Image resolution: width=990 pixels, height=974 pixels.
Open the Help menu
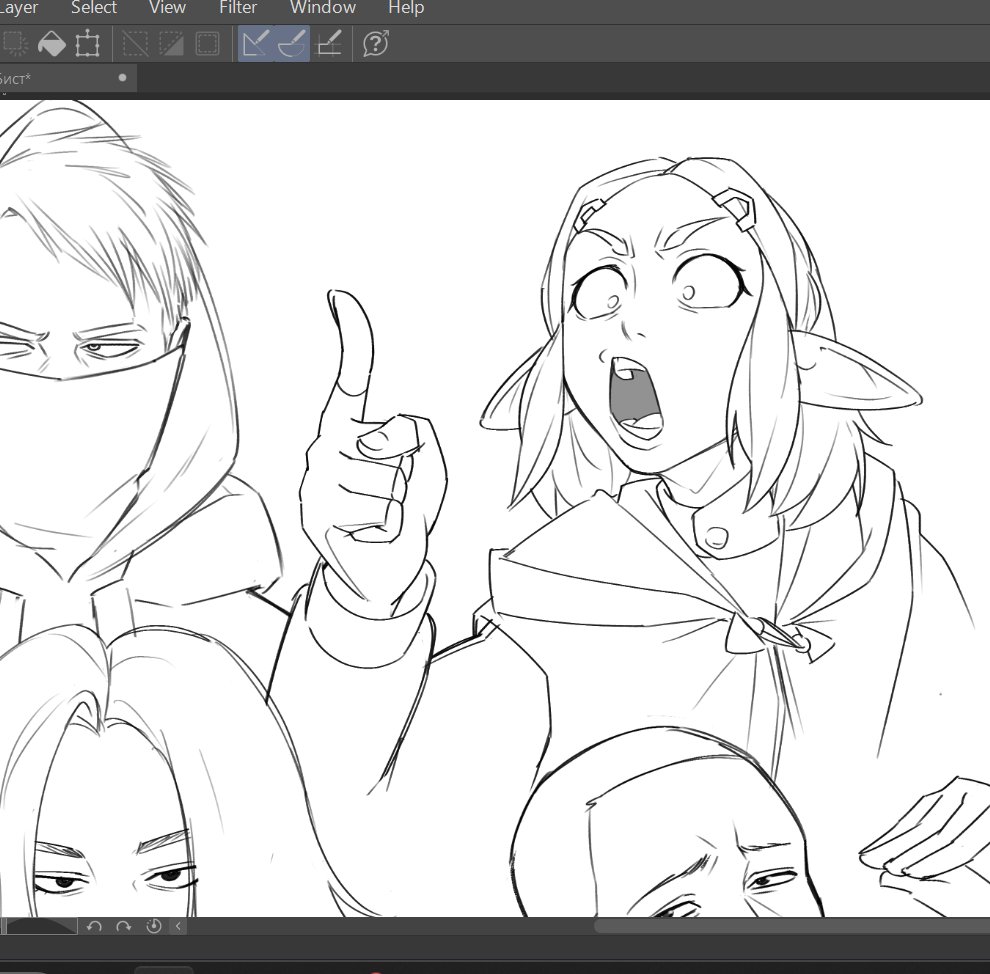(x=406, y=8)
